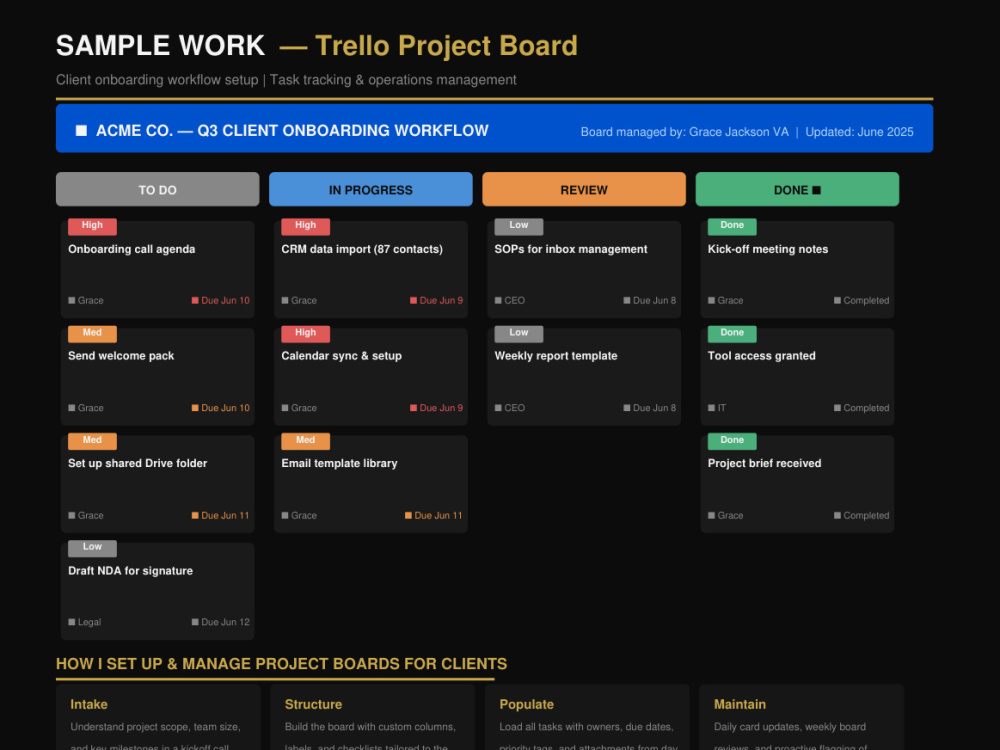Open the SOPs for inbox management card
This screenshot has width=1000, height=750.
[584, 269]
